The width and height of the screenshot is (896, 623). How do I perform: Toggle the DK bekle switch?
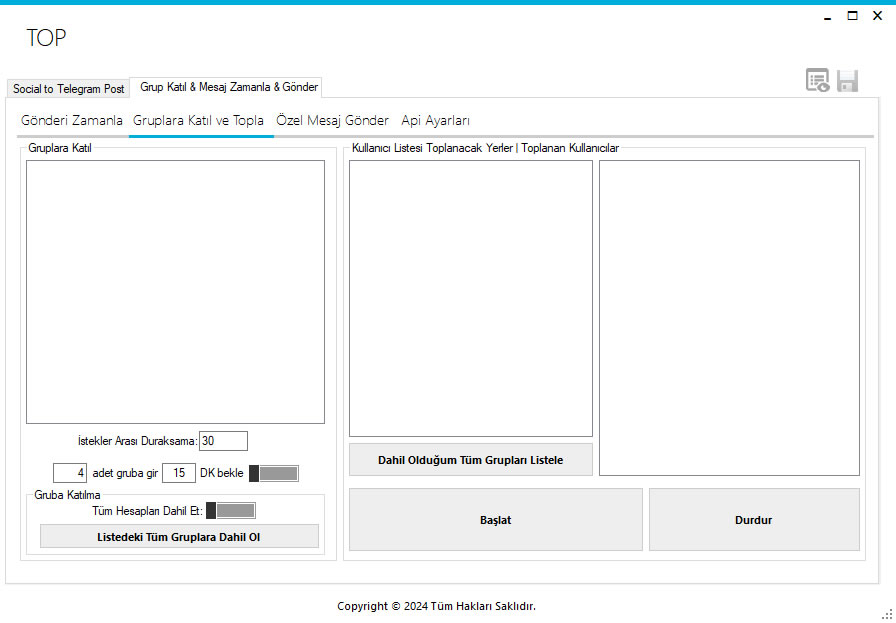(274, 473)
